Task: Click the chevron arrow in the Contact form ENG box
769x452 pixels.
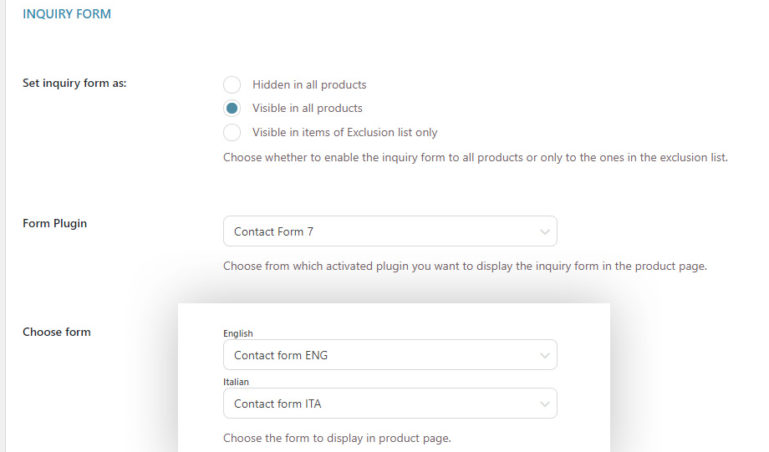Action: tap(544, 355)
